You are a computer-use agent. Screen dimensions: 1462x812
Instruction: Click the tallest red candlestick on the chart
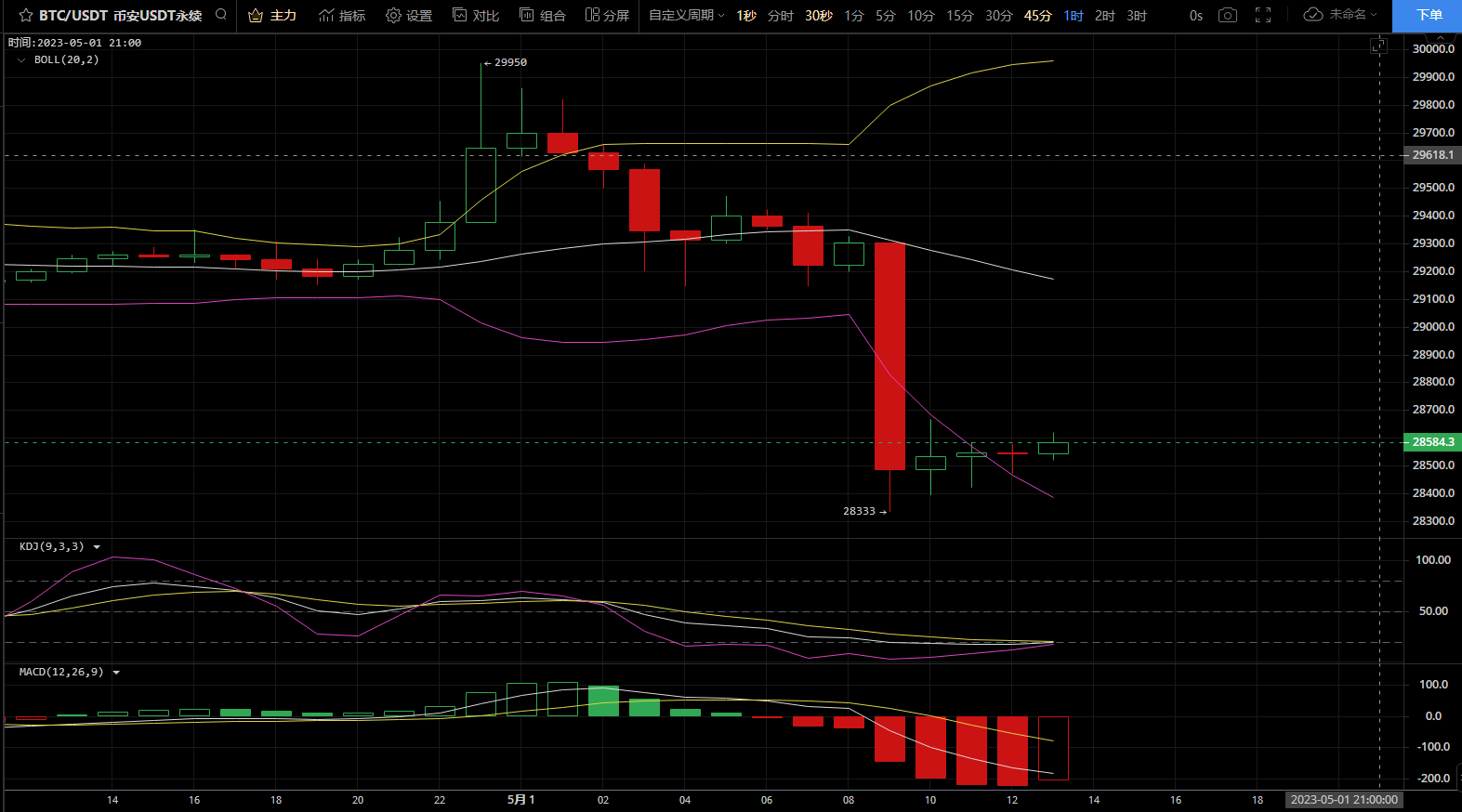pyautogui.click(x=889, y=356)
